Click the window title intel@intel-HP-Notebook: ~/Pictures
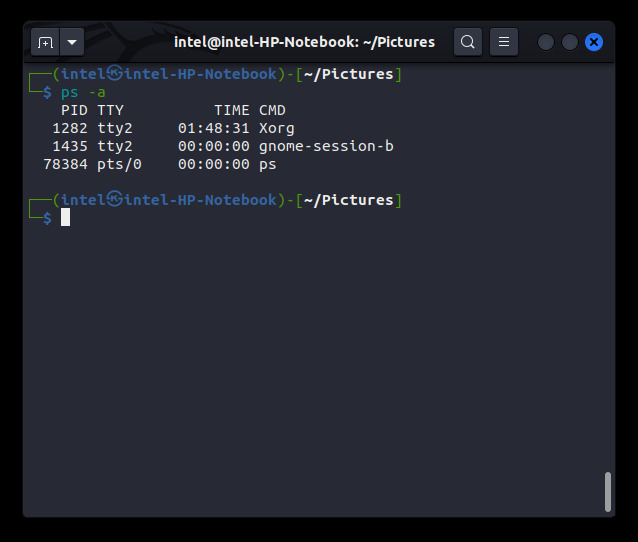Viewport: 638px width, 542px height. point(304,42)
